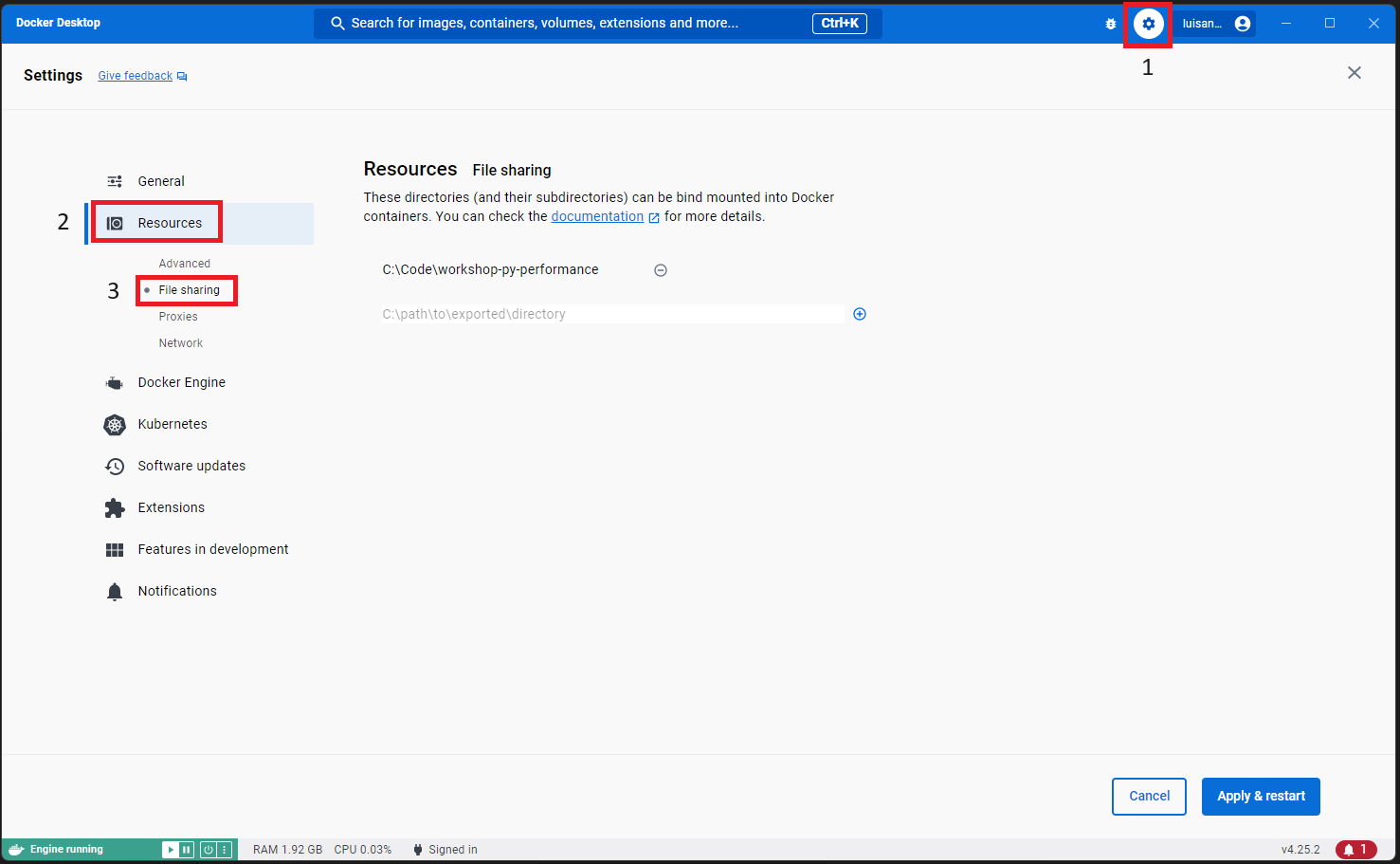Click the Docker Engine whale icon

pyautogui.click(x=115, y=383)
